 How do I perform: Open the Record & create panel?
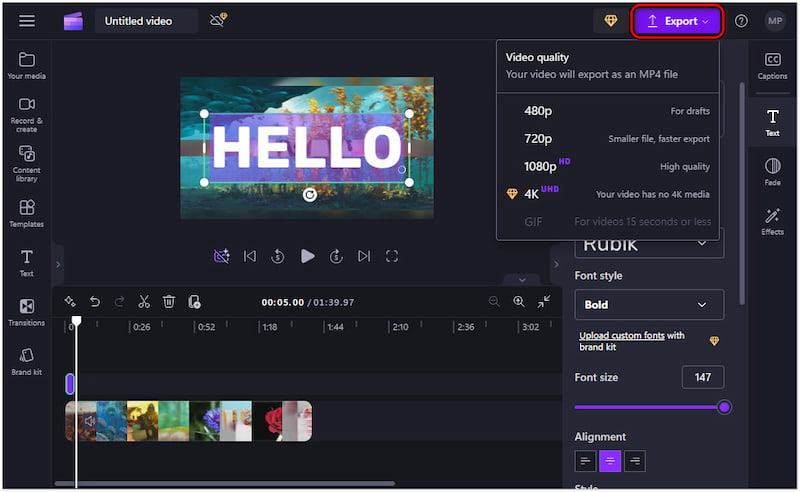click(26, 114)
